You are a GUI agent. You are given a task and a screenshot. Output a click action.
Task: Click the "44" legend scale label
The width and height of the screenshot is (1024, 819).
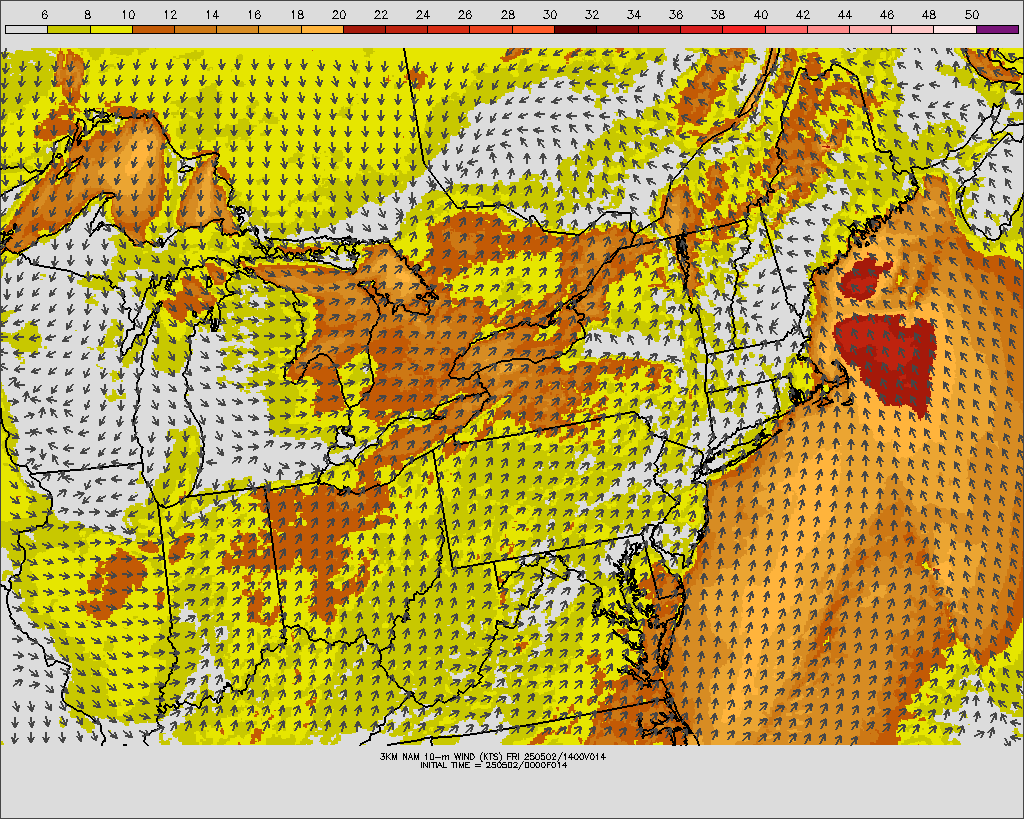pos(845,14)
